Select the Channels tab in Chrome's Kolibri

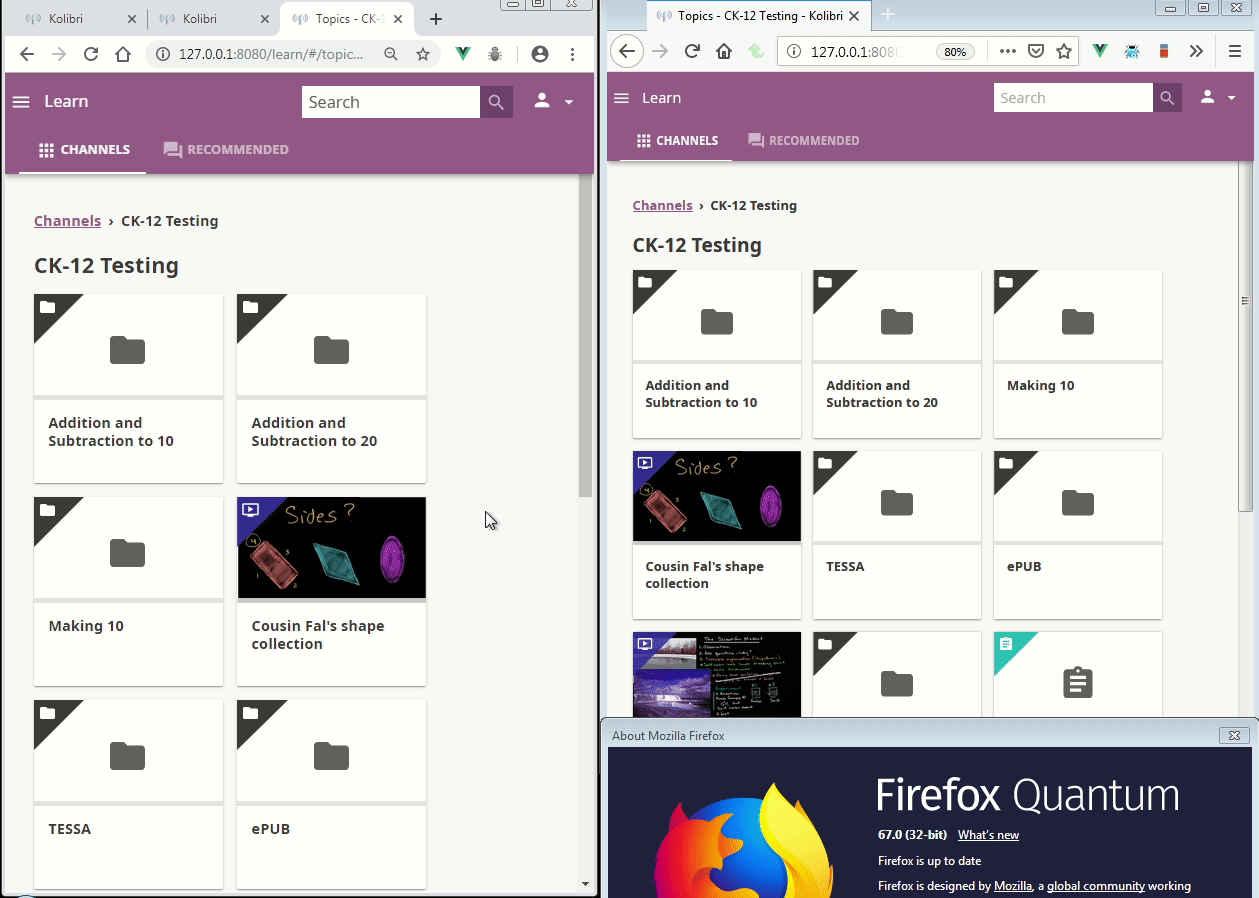pyautogui.click(x=84, y=150)
